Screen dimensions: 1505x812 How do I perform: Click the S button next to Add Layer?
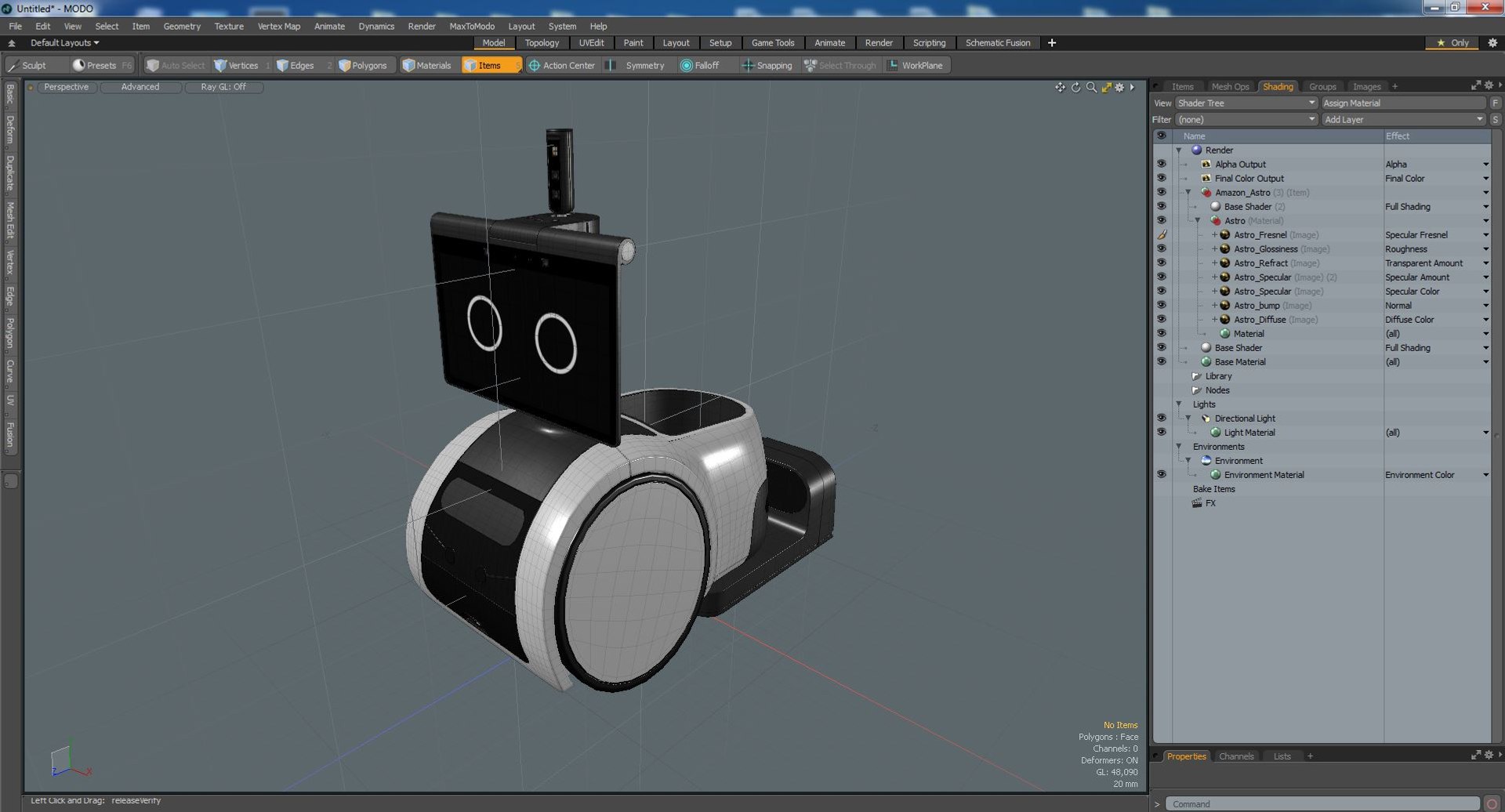[x=1495, y=120]
